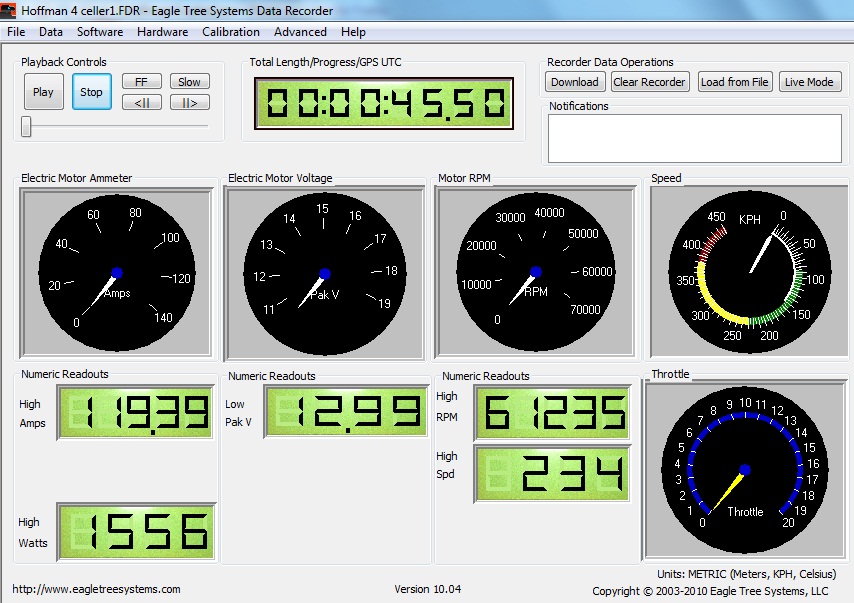
Task: Click the 'Playback Controls' group label
Action: 64,62
